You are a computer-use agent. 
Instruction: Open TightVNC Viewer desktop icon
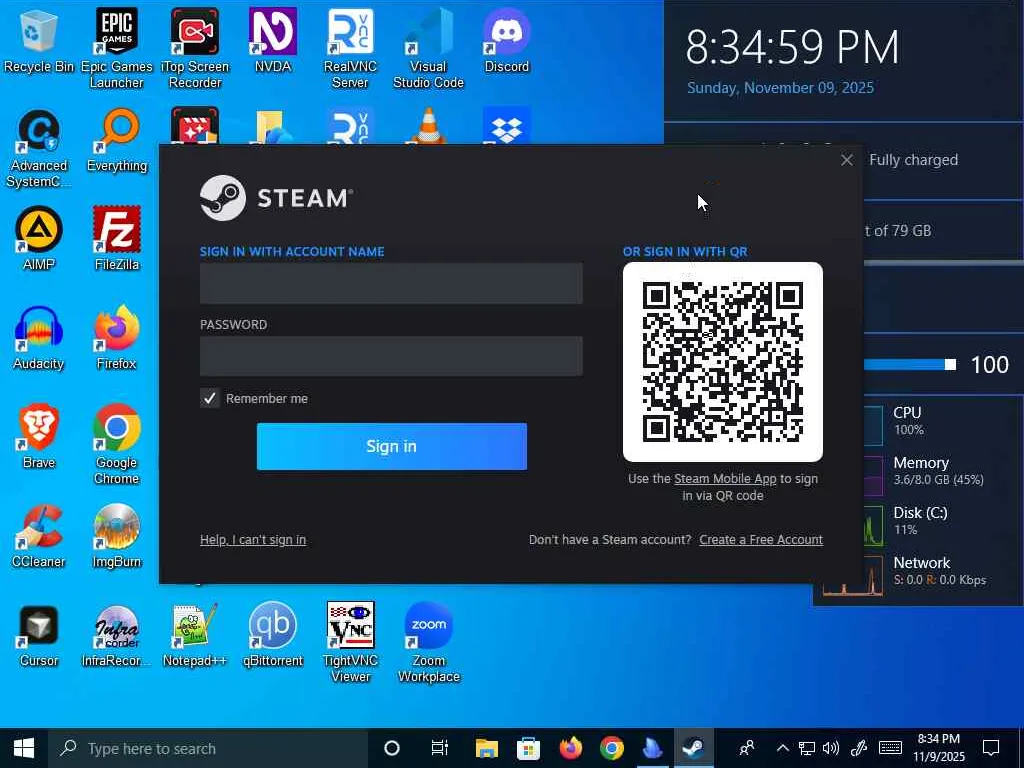[x=350, y=643]
